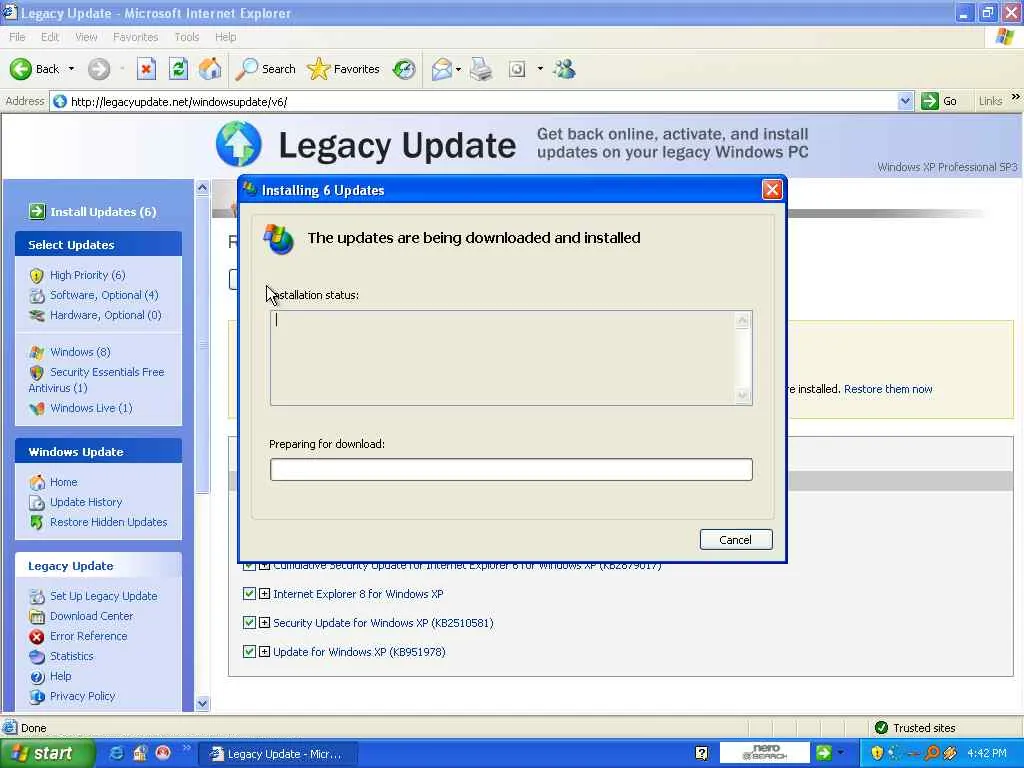The height and width of the screenshot is (768, 1024).
Task: Uncheck Update for Windows XP KB951978
Action: click(x=249, y=651)
